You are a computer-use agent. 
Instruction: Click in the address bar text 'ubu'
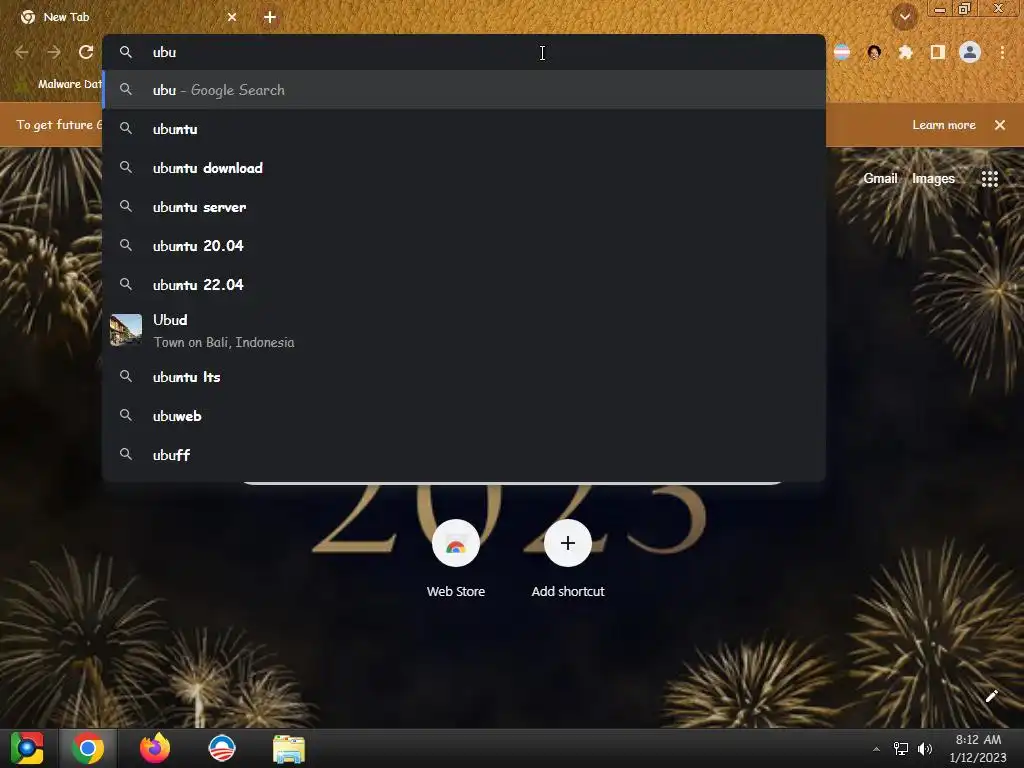(x=165, y=52)
